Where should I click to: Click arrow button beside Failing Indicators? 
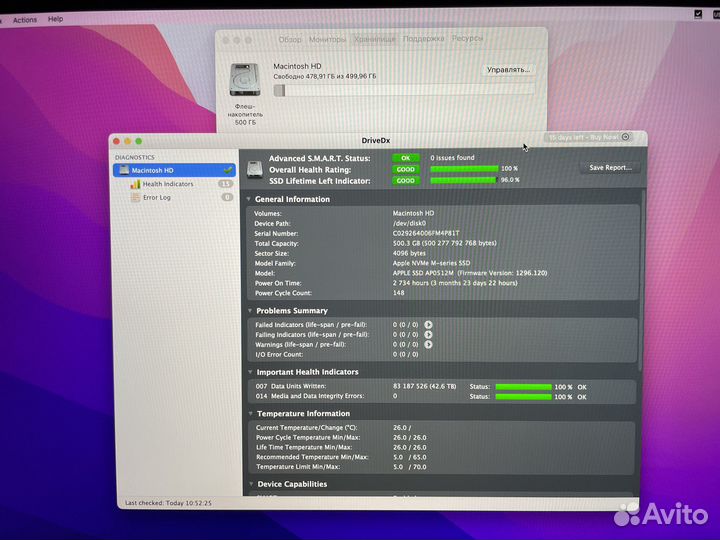click(x=428, y=335)
